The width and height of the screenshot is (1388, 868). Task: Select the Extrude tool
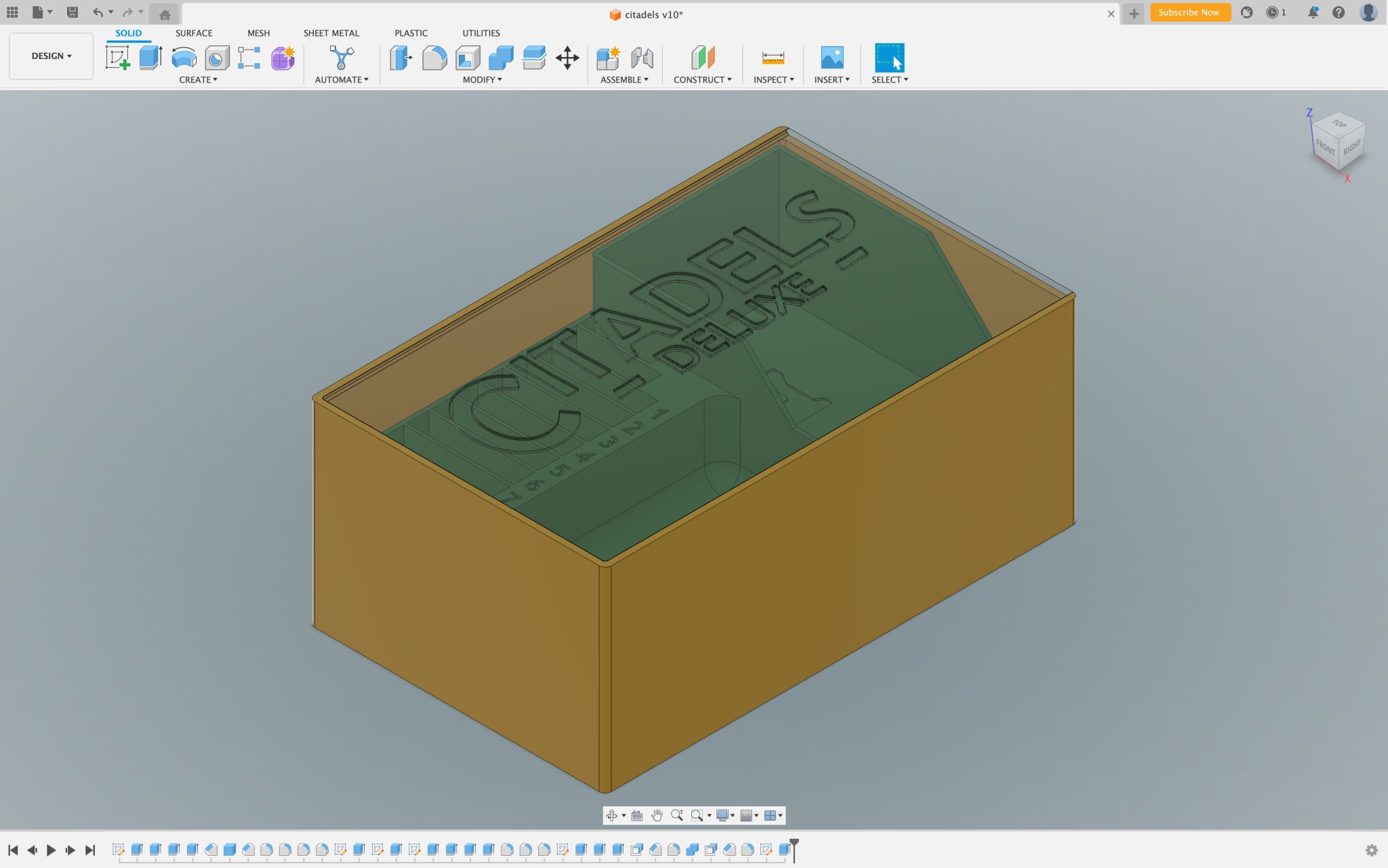pyautogui.click(x=150, y=58)
